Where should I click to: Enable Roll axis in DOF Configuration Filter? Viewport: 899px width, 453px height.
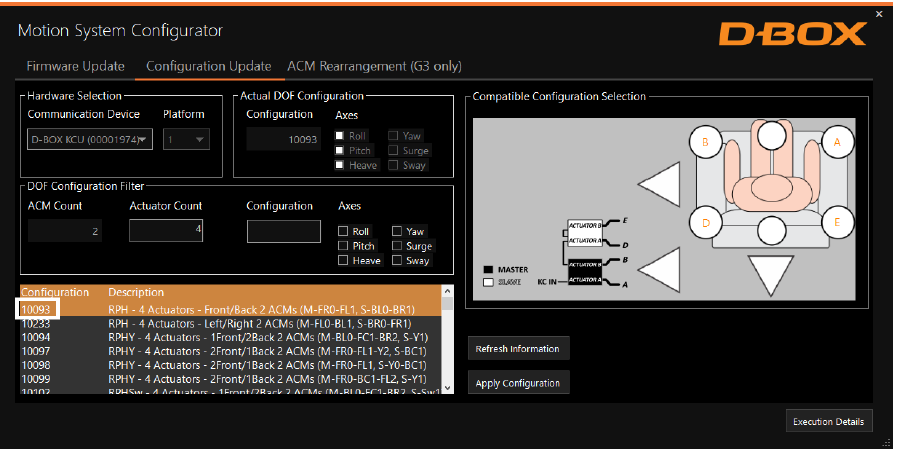(x=344, y=231)
